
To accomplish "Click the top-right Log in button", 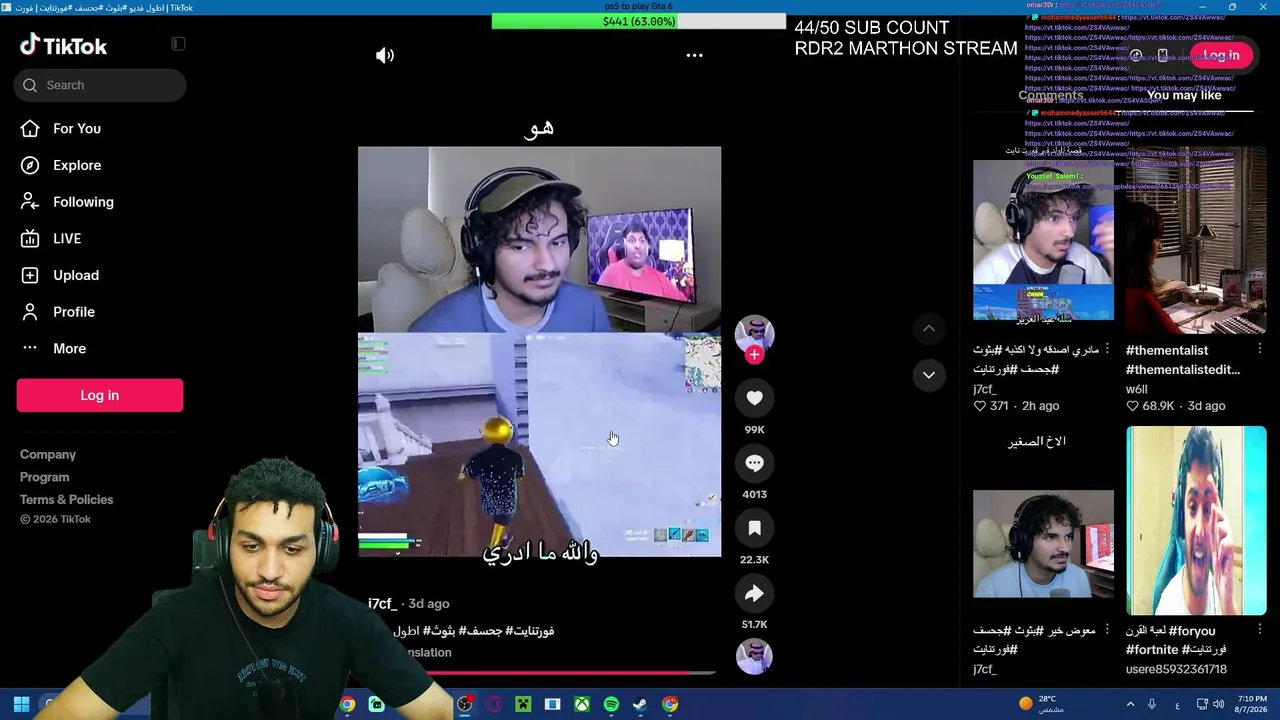I will [1221, 56].
